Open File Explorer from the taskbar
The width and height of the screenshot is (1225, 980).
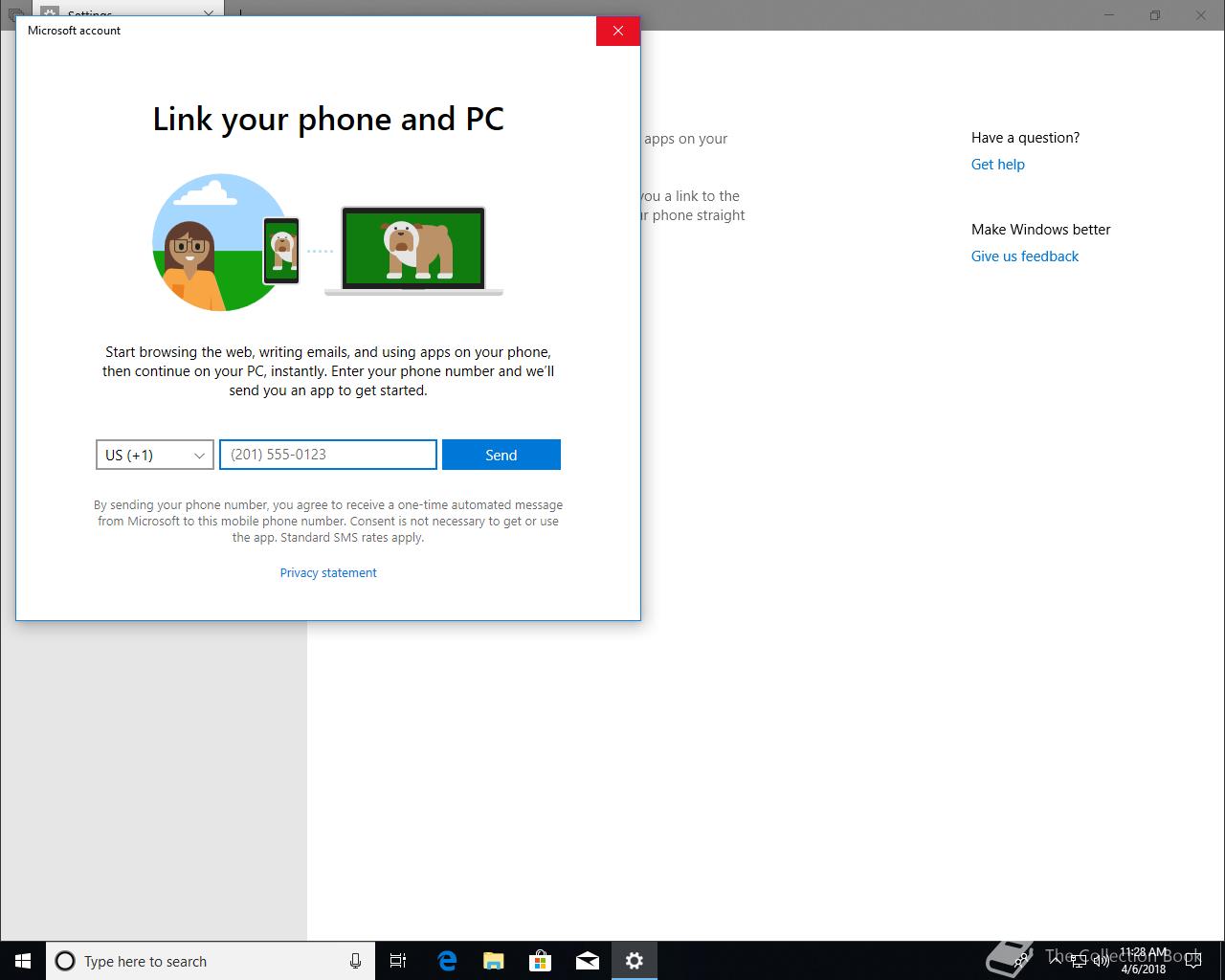click(494, 961)
